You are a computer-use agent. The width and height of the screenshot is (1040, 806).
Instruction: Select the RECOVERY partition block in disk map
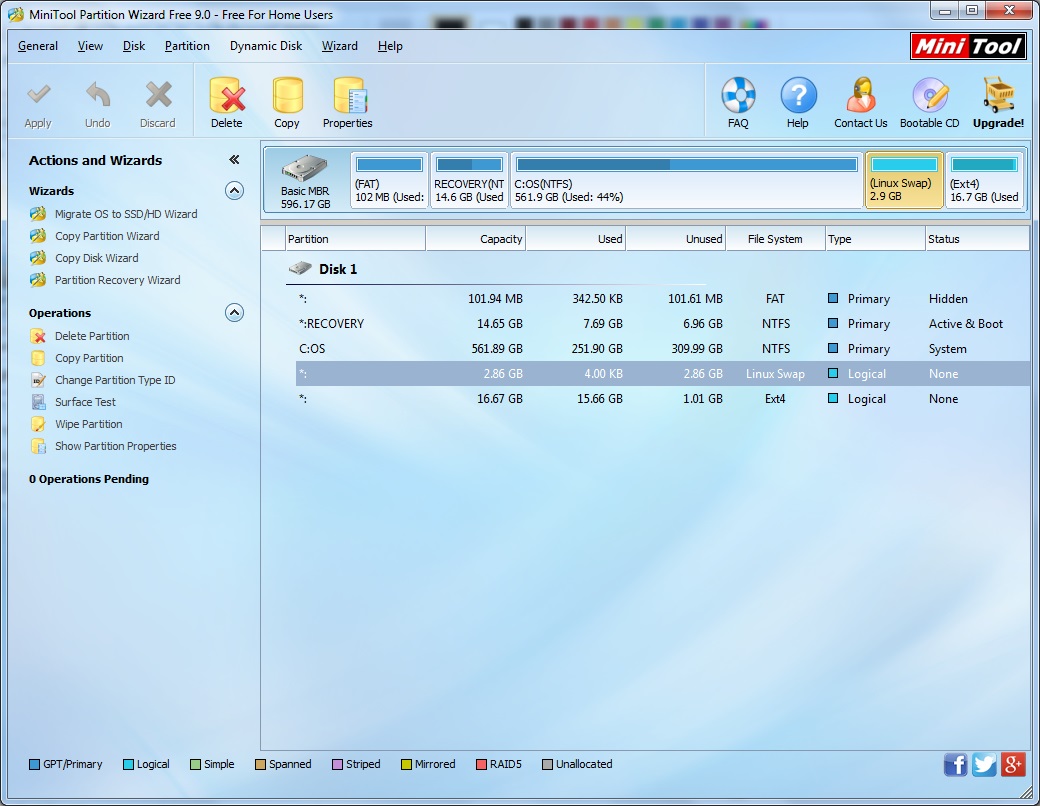coord(469,180)
